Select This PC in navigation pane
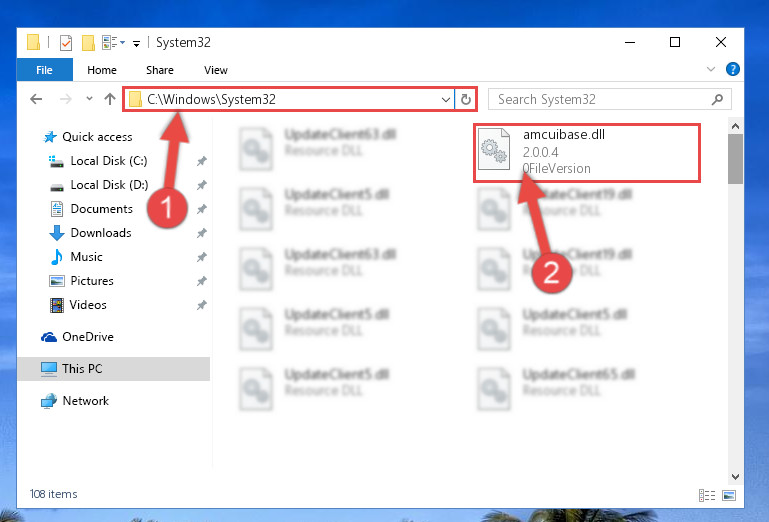The image size is (769, 522). tap(113, 369)
